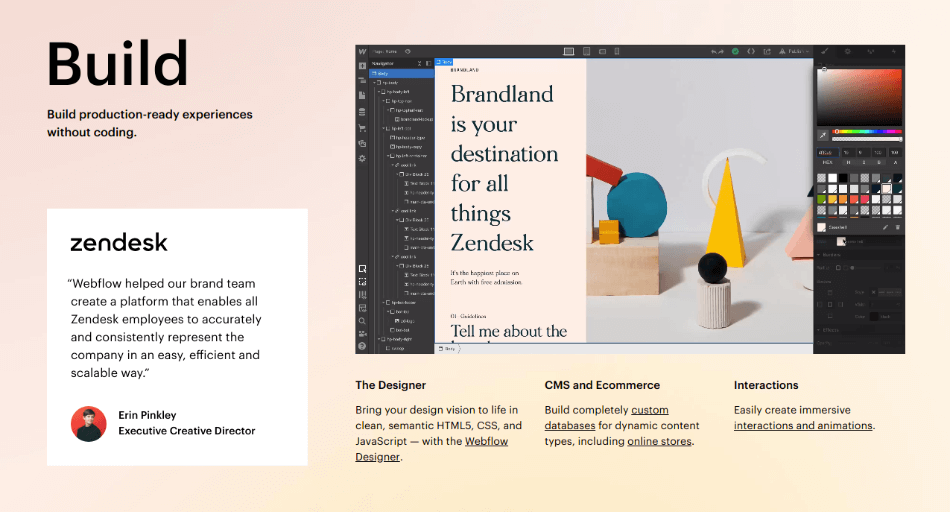
Task: Open the Navigator panel from the sidebar
Action: click(x=362, y=80)
